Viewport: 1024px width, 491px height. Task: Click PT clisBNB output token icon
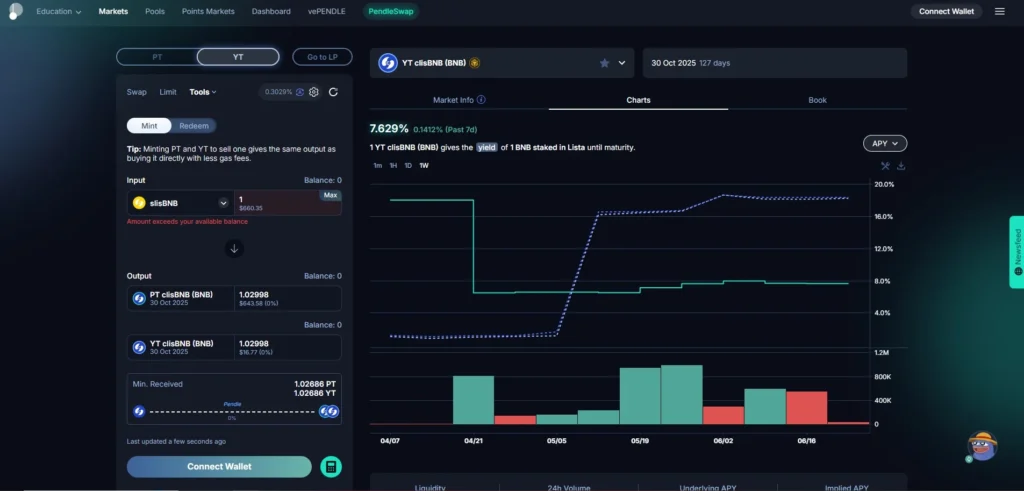coord(139,298)
